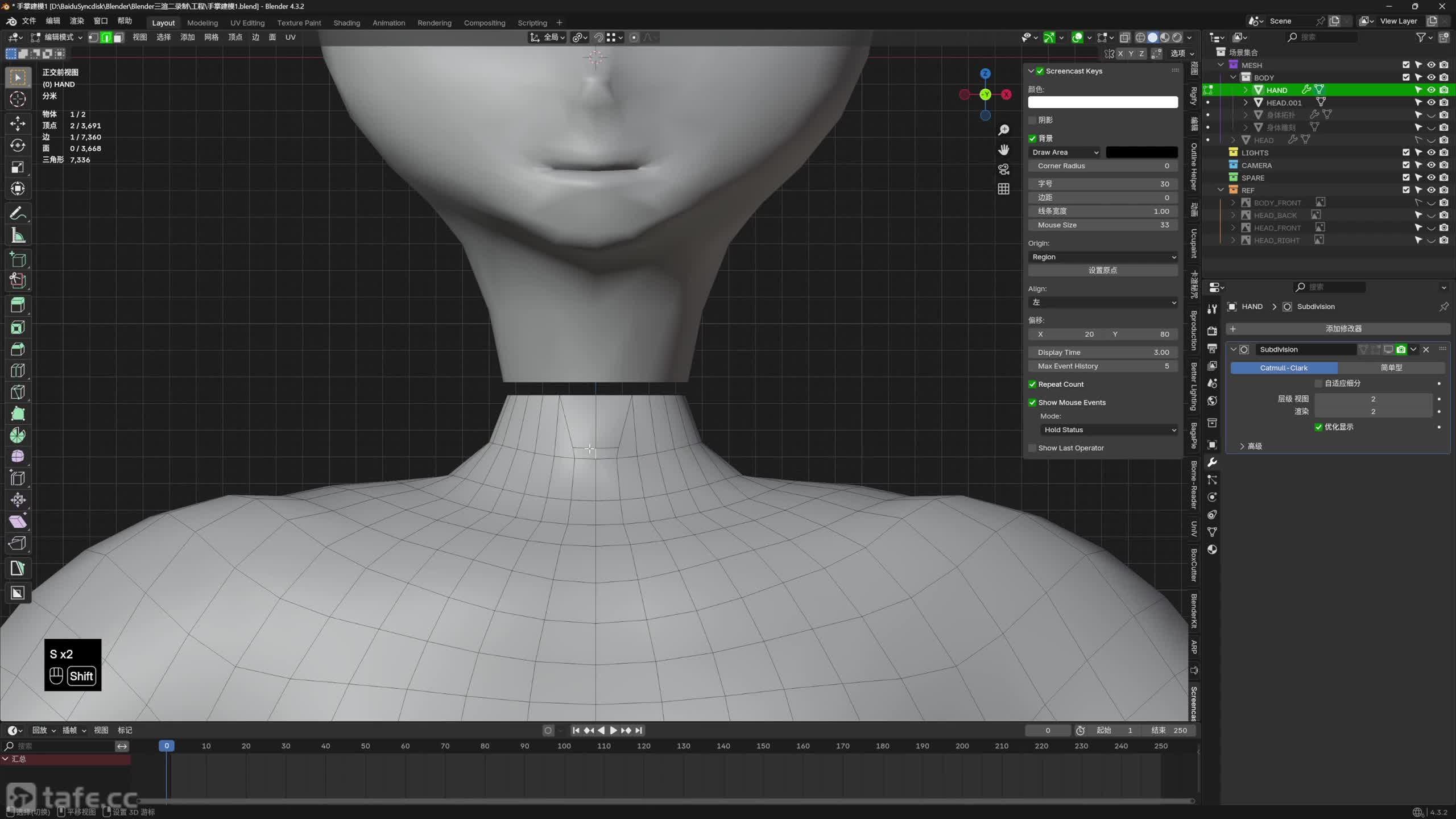Switch to vertex select mode

tap(94, 38)
